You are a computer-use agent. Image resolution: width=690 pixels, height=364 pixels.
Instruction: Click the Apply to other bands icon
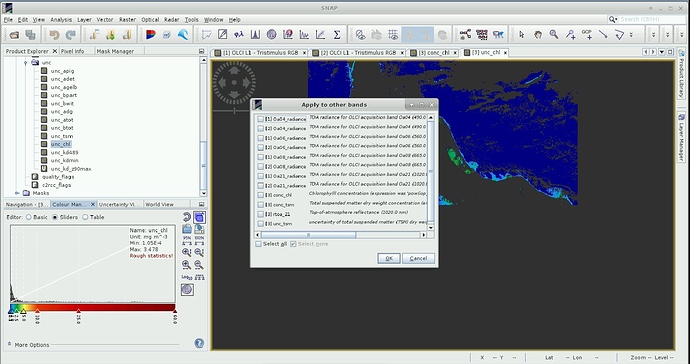pos(199,217)
